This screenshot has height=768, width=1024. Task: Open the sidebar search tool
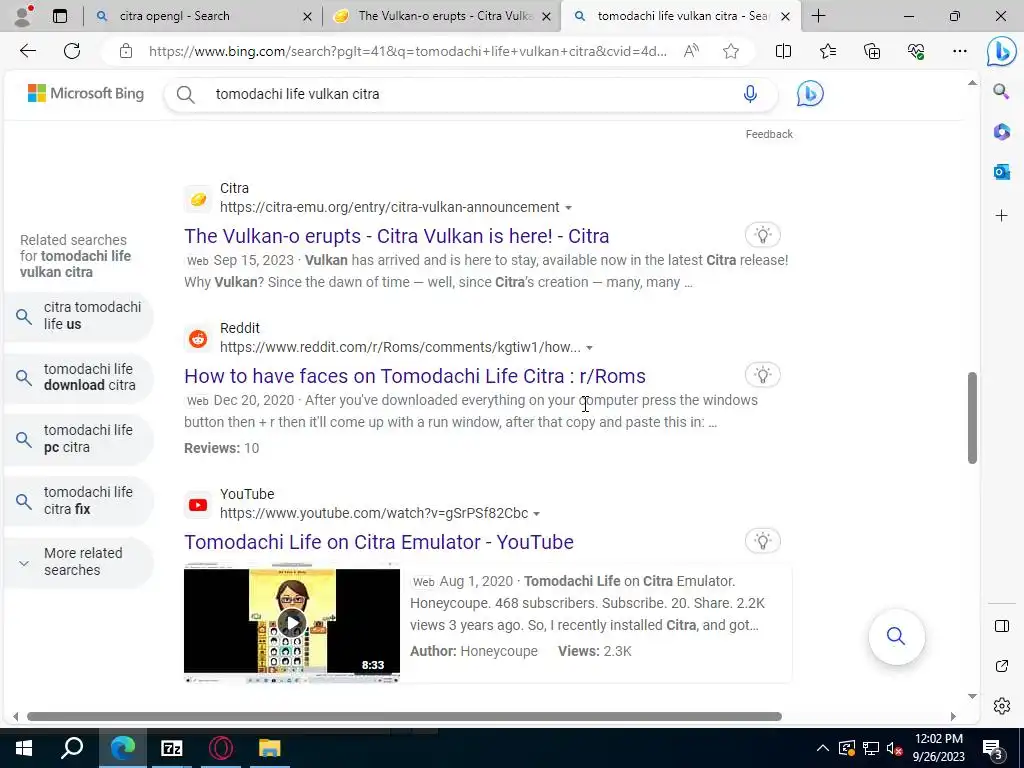coord(1001,91)
